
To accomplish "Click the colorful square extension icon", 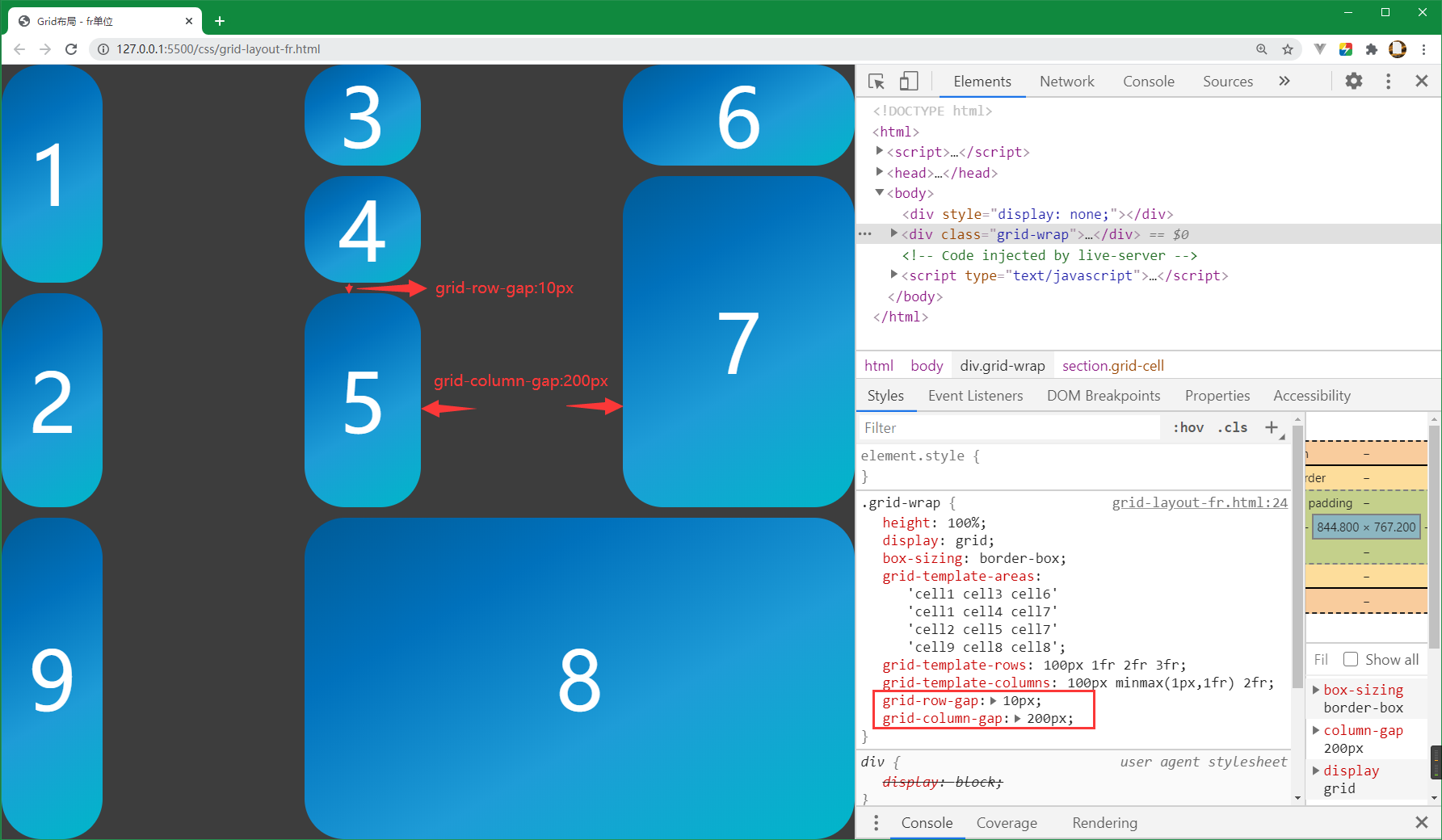I will pos(1346,49).
